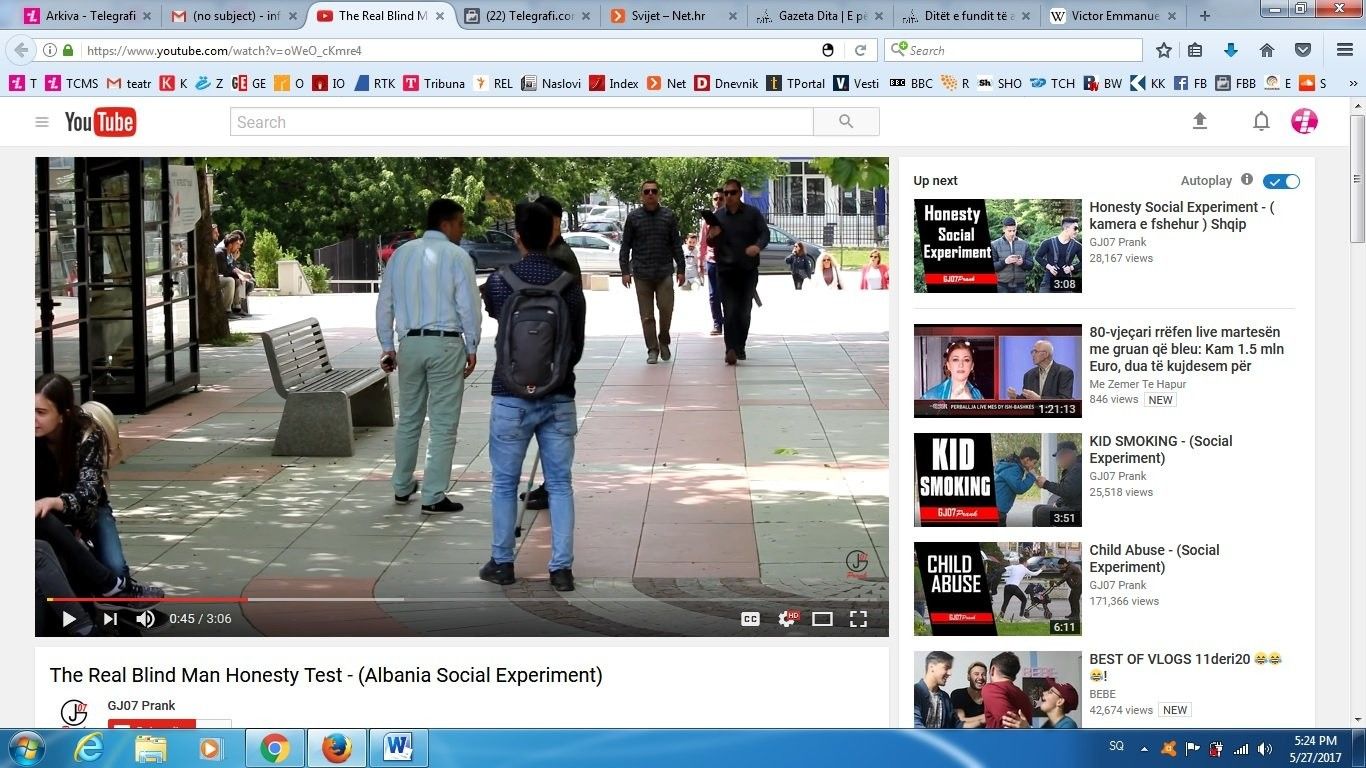Open video quality settings gear
This screenshot has width=1366, height=768.
point(787,619)
